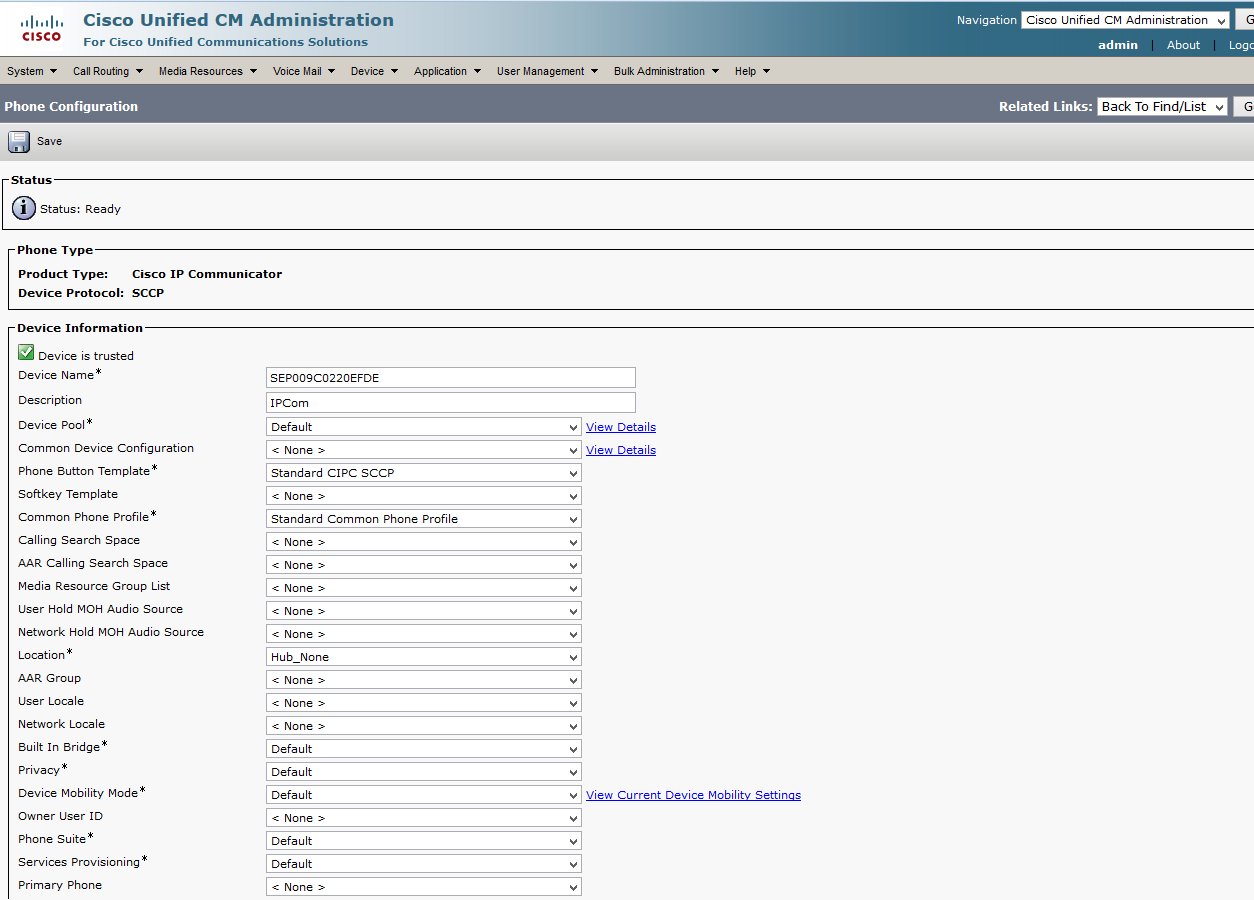Click View Details next to Device Pool
1254x900 pixels.
coord(621,427)
